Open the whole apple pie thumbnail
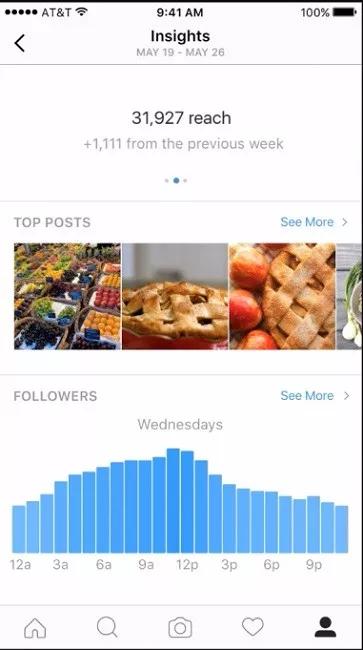Image resolution: width=363 pixels, height=650 pixels. pyautogui.click(x=175, y=296)
